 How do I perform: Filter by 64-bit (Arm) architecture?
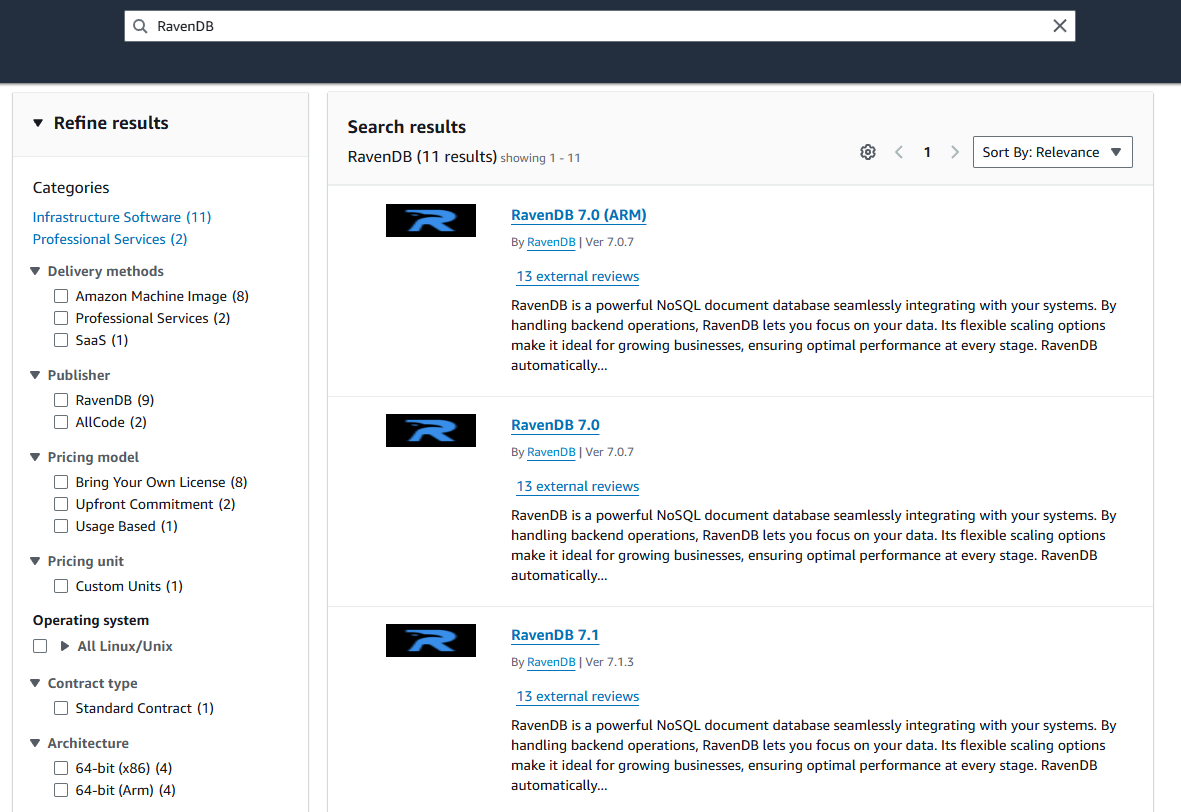click(61, 790)
